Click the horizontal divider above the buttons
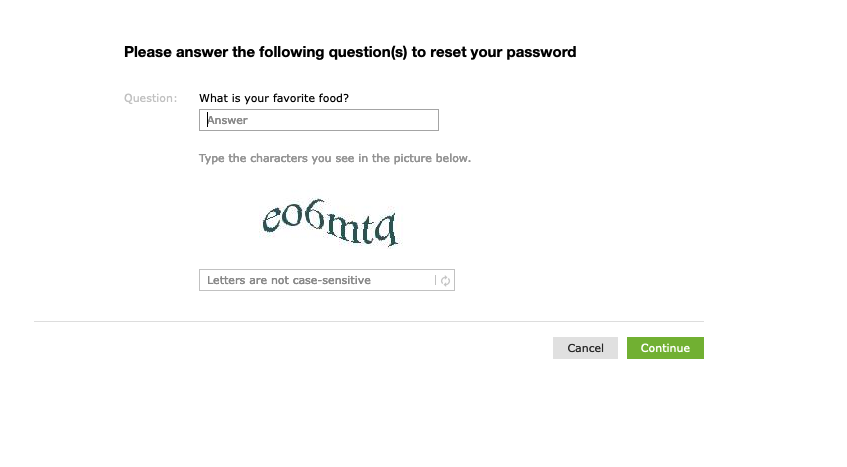847x467 pixels. pyautogui.click(x=368, y=322)
